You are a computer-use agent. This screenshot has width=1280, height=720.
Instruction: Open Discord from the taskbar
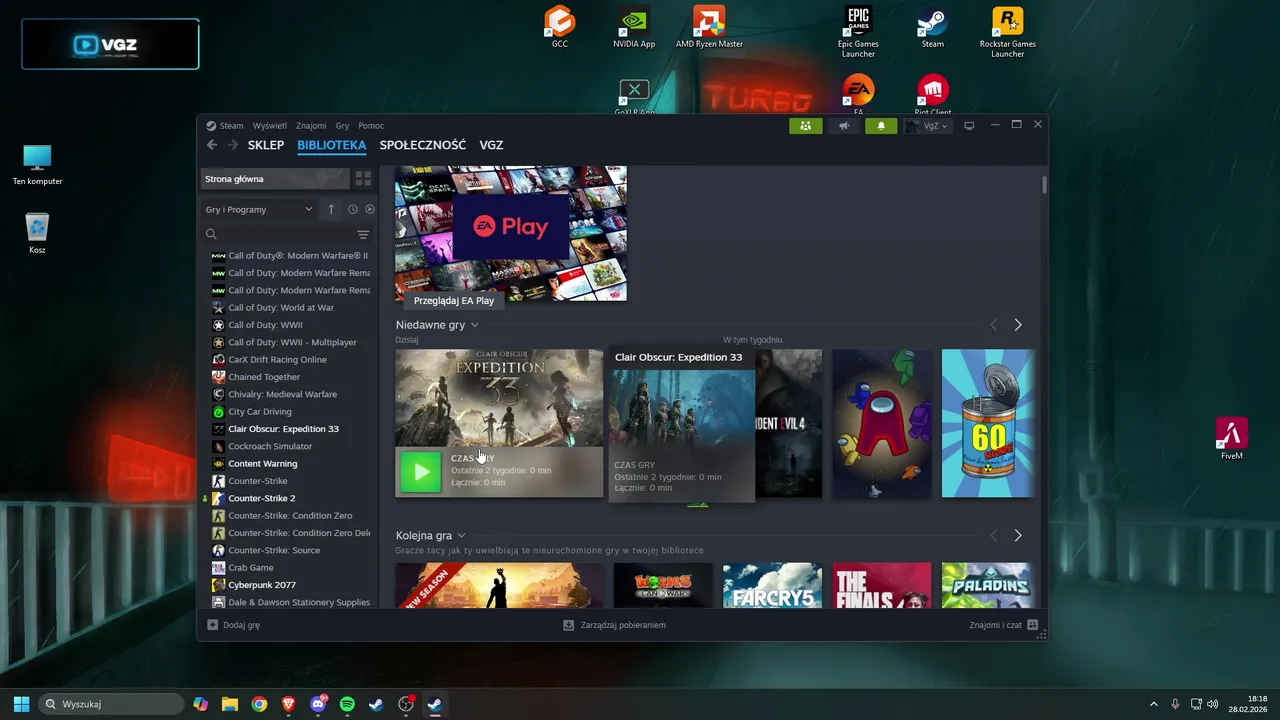coord(318,704)
